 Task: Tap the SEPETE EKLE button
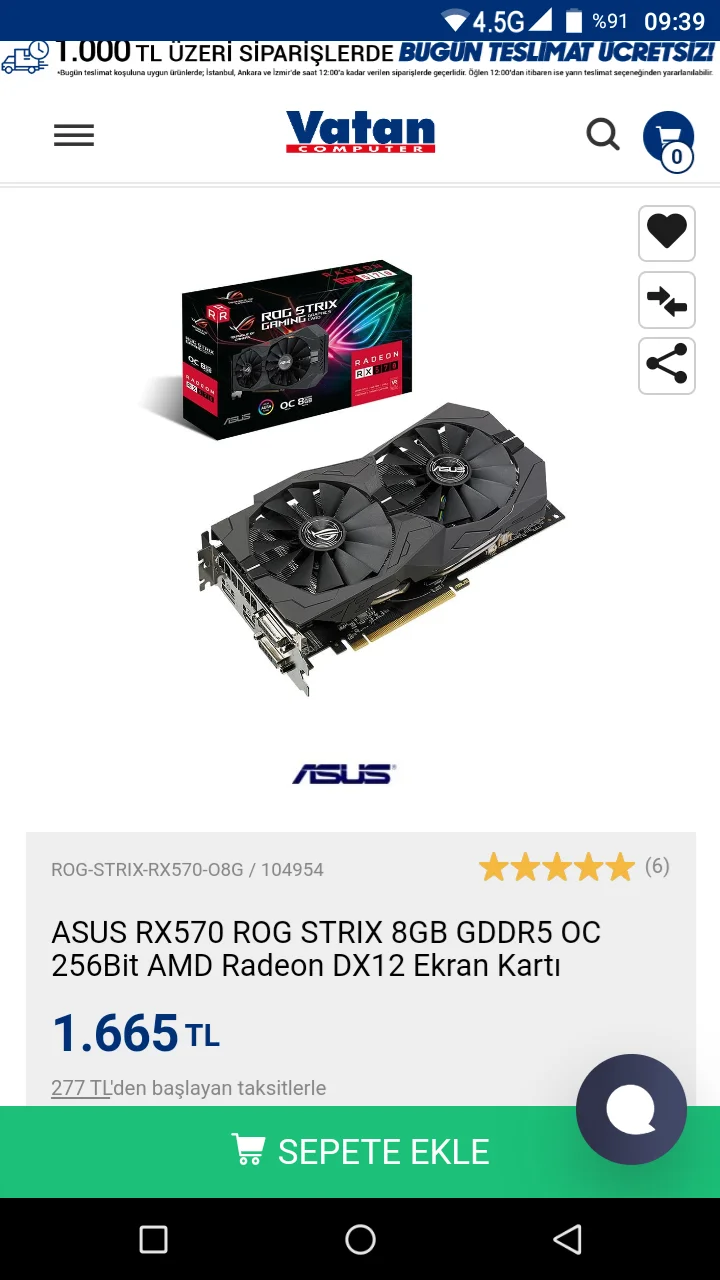coord(360,1152)
